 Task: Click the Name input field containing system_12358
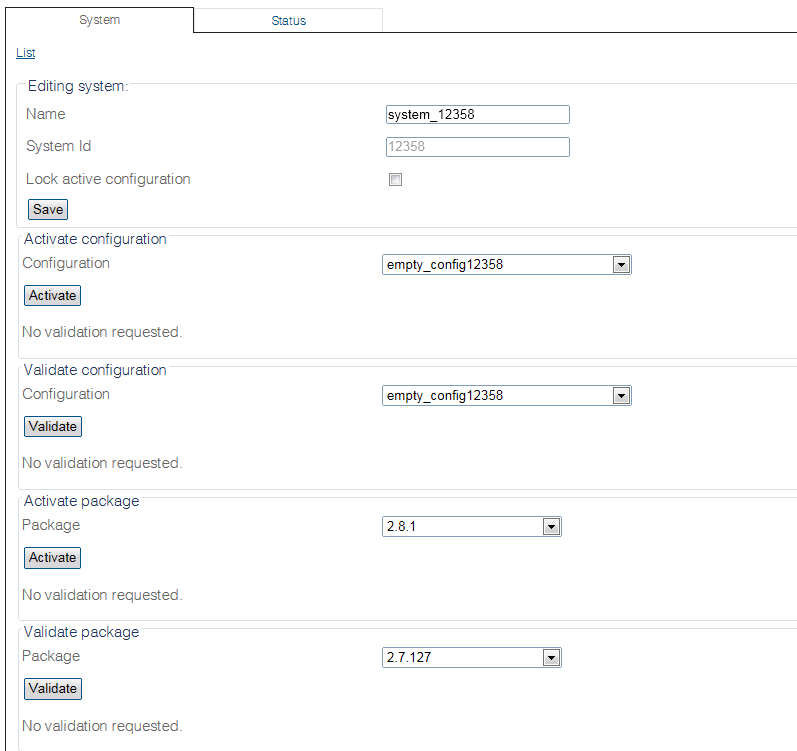477,115
